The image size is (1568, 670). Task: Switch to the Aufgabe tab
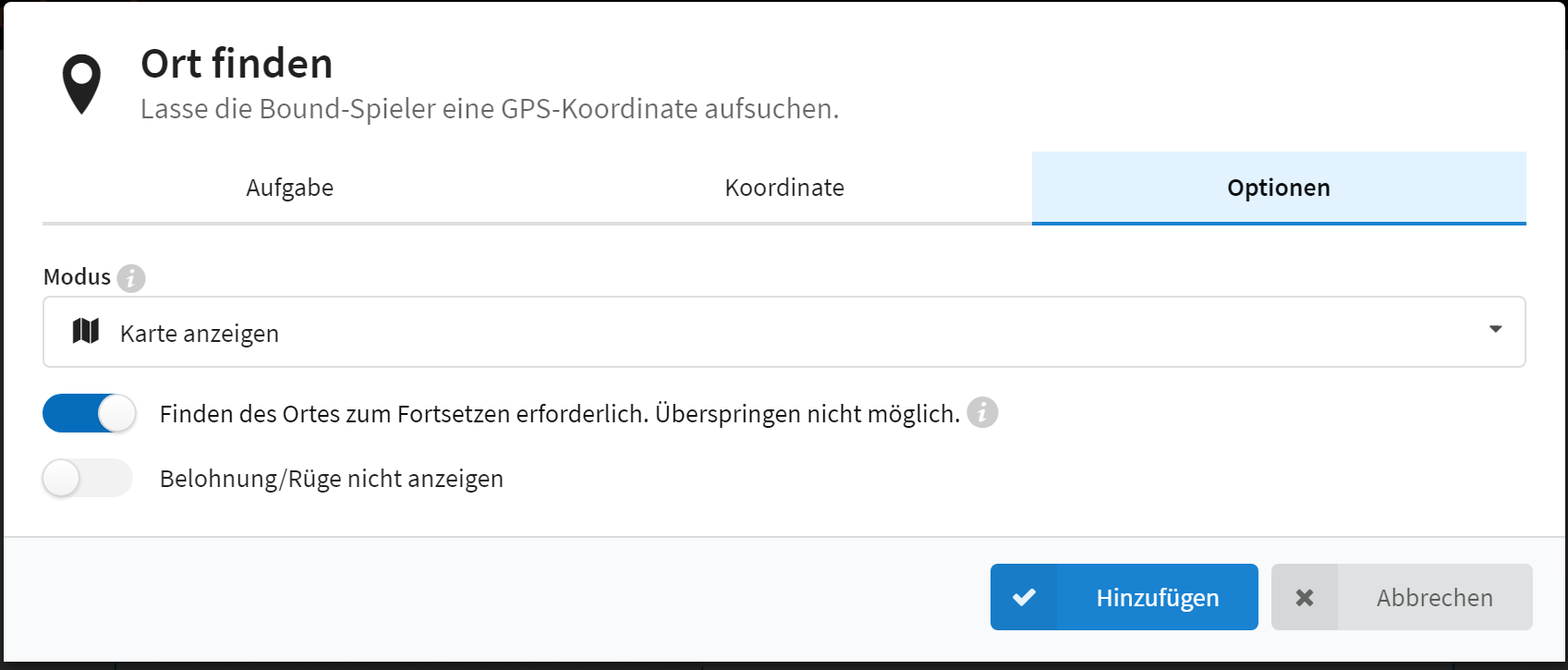coord(289,188)
